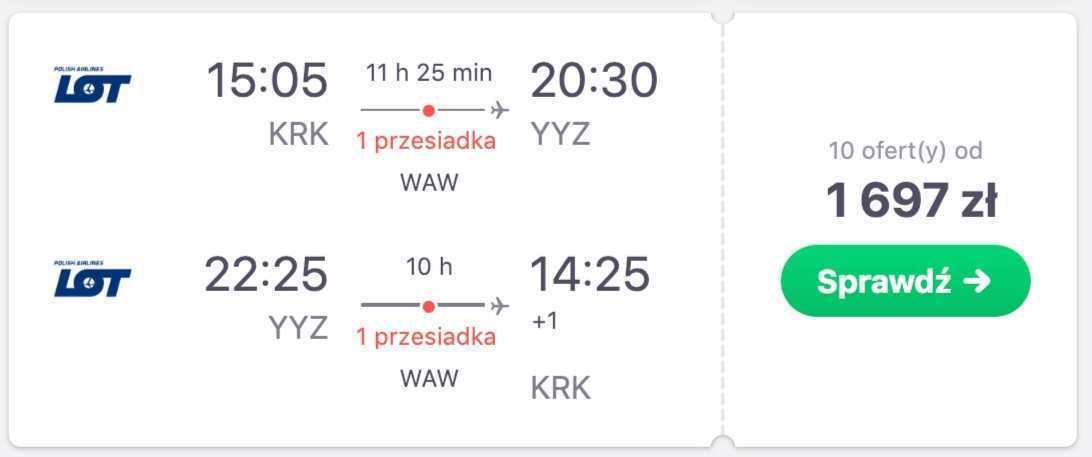The image size is (1092, 457).
Task: Click the airplane icon on return route line
Action: (499, 305)
